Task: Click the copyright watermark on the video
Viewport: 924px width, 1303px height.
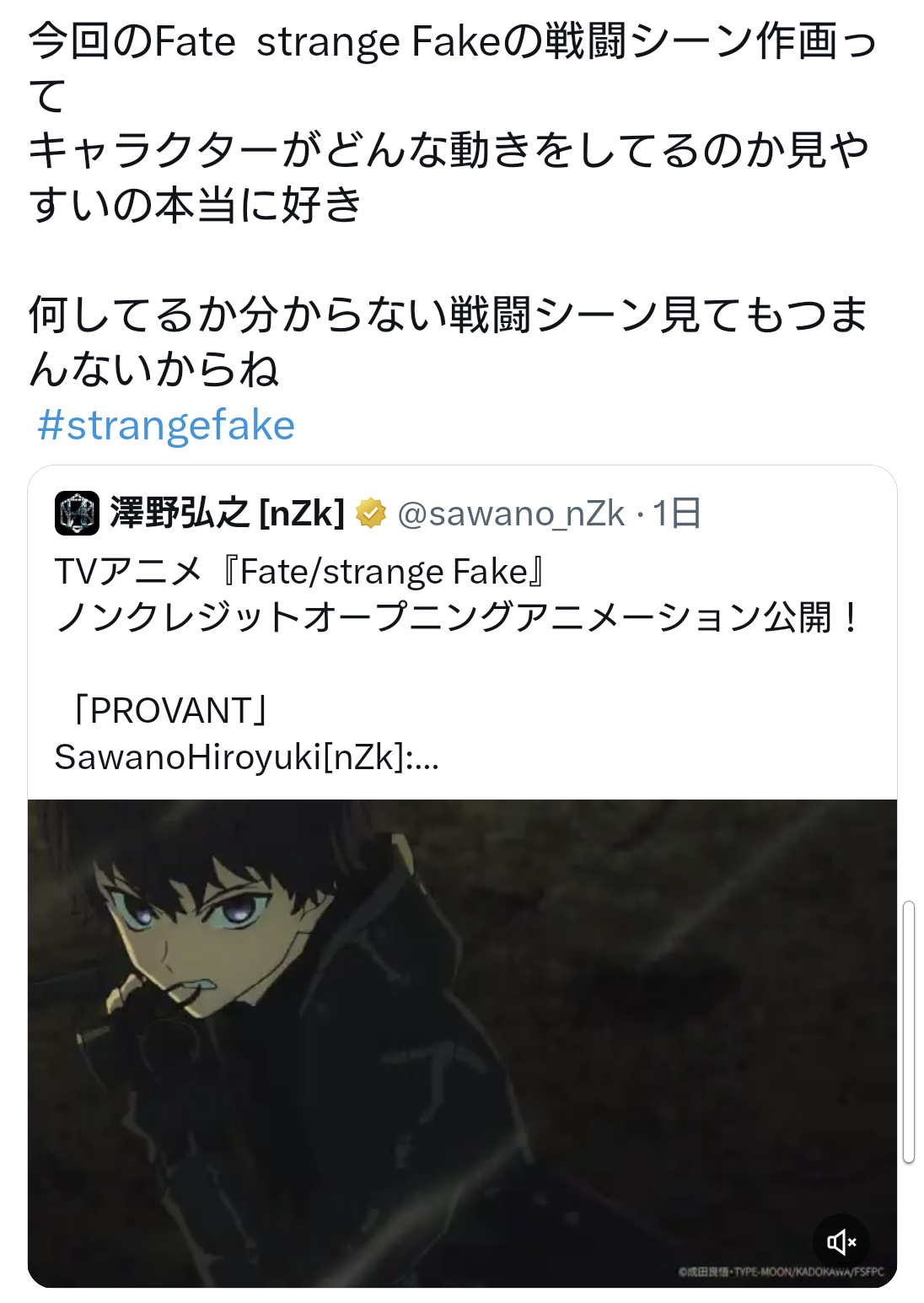Action: point(782,1271)
